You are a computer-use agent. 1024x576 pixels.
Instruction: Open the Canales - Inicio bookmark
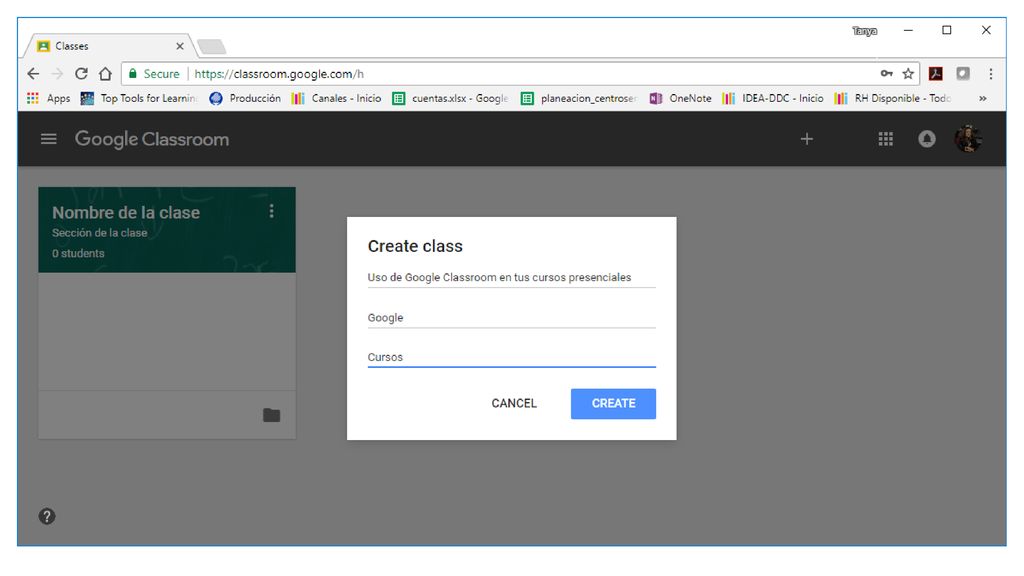(x=336, y=99)
